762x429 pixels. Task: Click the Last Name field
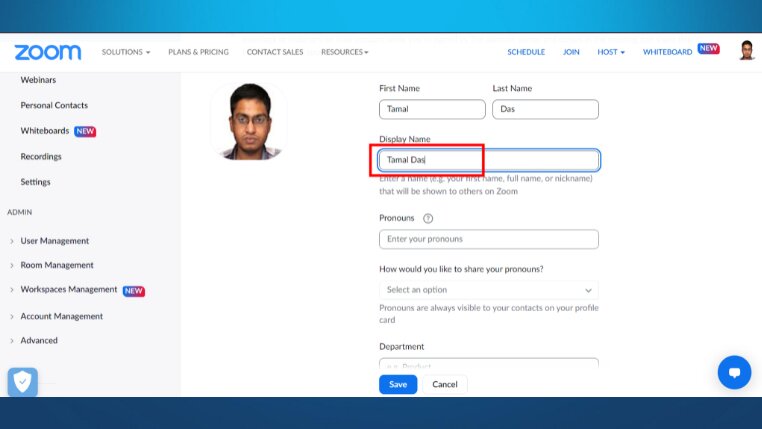(x=545, y=109)
